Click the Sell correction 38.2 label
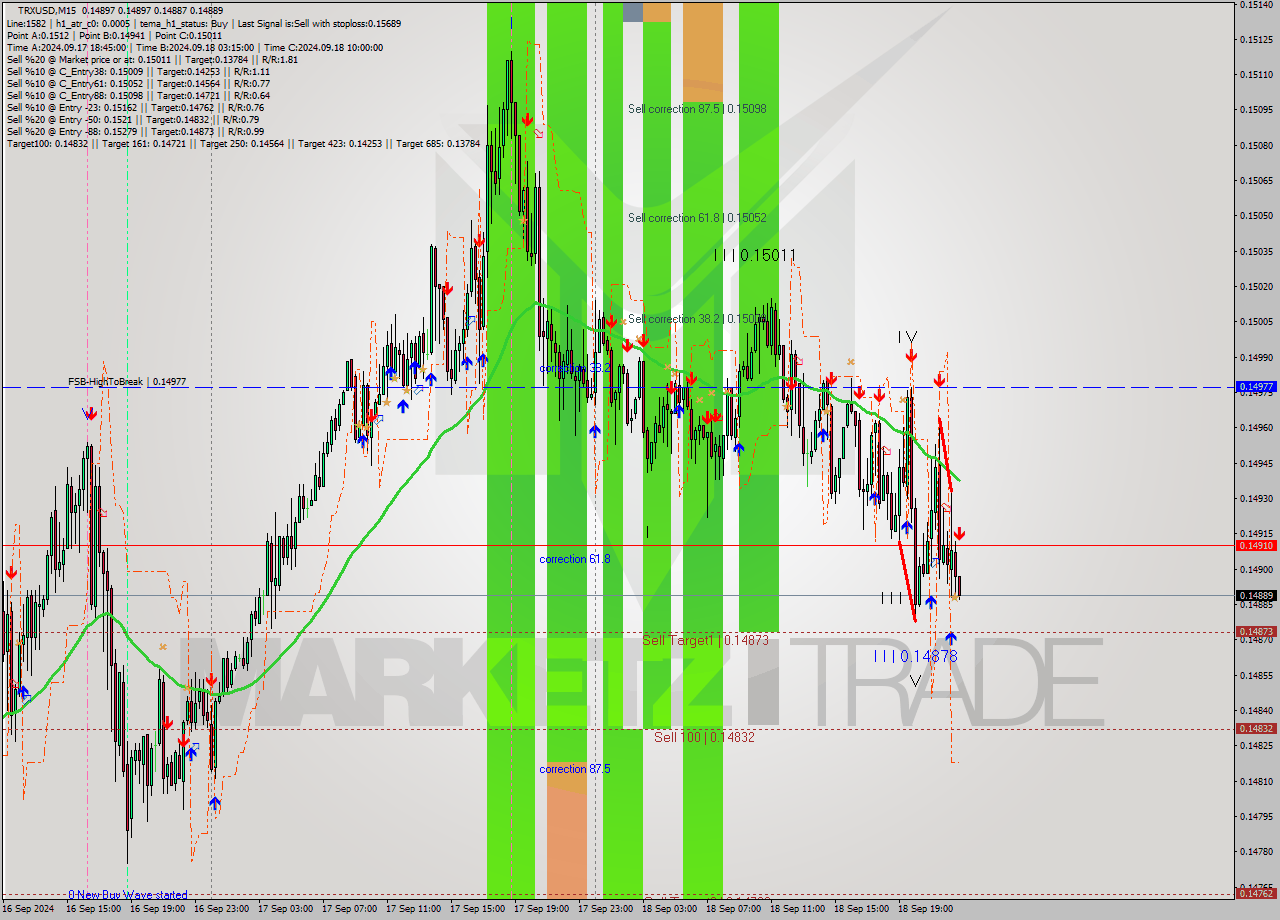 (x=697, y=319)
